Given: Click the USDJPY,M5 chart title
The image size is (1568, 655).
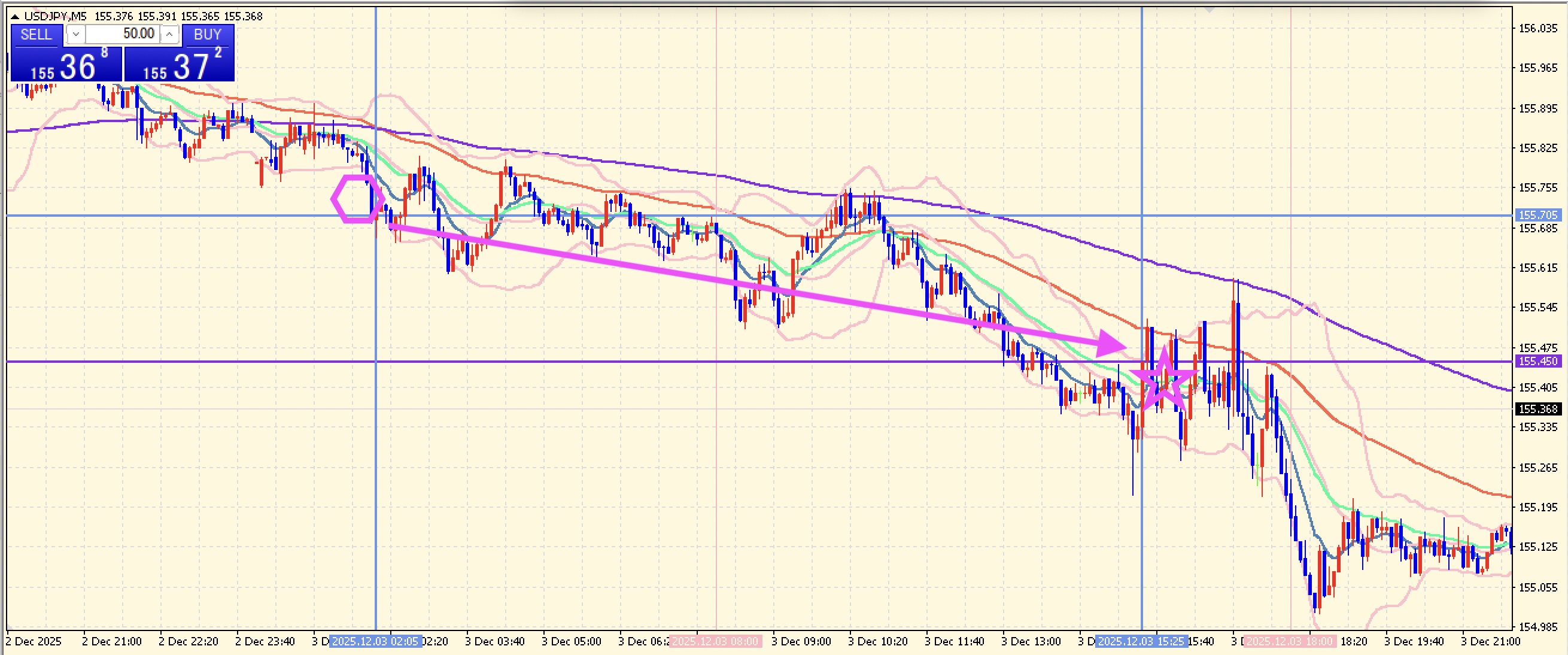Looking at the screenshot, I should 55,16.
